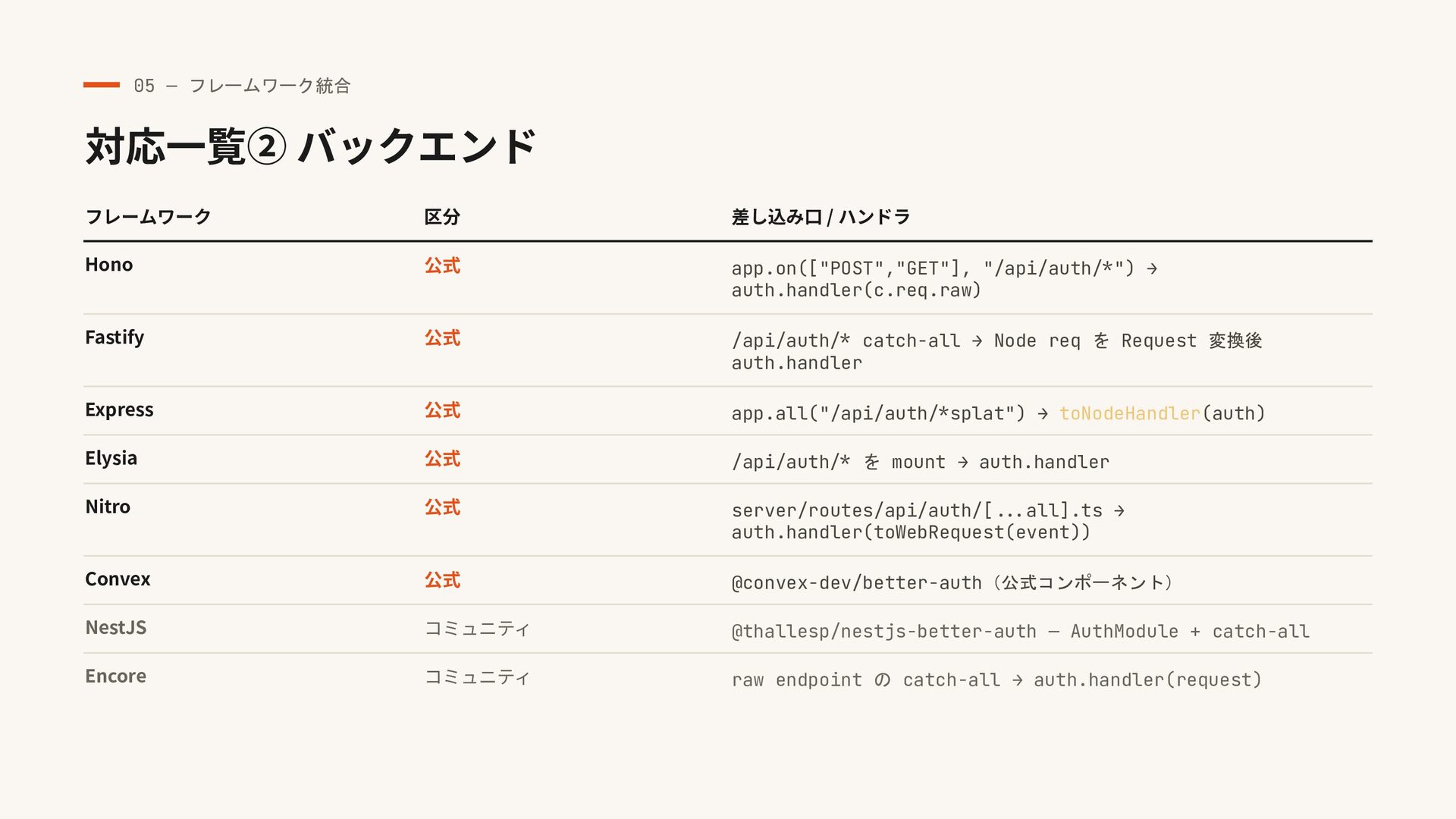The height and width of the screenshot is (819, 1456).
Task: Click the 差し込み口 / ハンドラ column header
Action: pyautogui.click(x=821, y=217)
